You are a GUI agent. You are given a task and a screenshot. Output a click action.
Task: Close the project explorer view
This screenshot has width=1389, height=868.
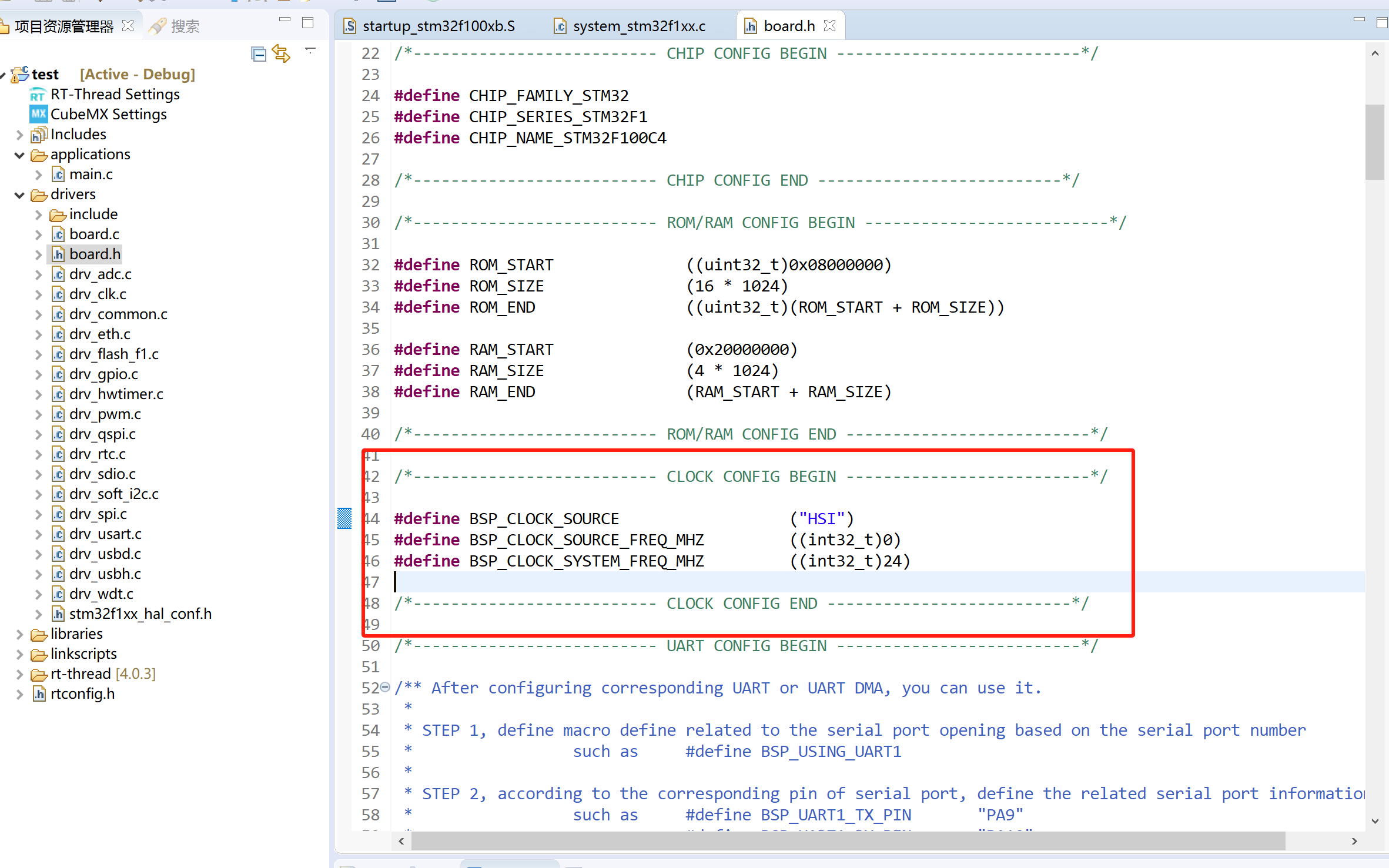pos(128,26)
